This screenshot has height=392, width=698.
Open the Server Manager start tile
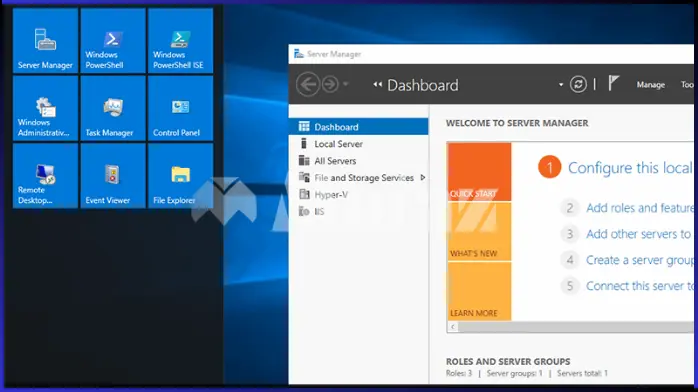click(x=45, y=40)
